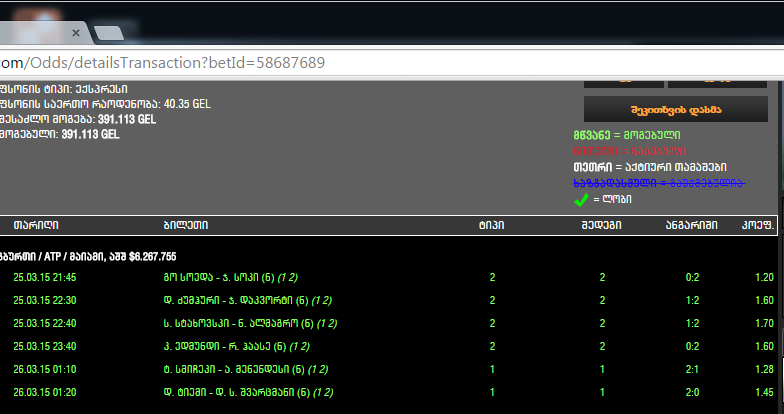Click the match name in the 01:10 row
The width and height of the screenshot is (784, 414).
tap(246, 369)
